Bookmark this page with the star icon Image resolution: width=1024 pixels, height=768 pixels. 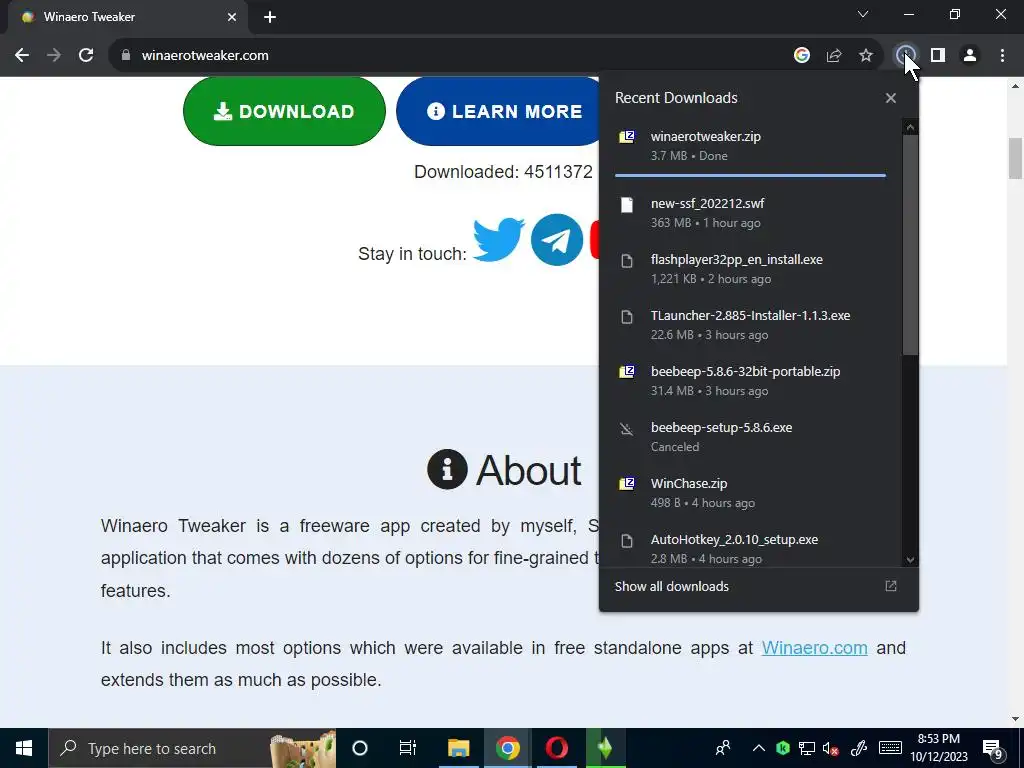(x=865, y=56)
